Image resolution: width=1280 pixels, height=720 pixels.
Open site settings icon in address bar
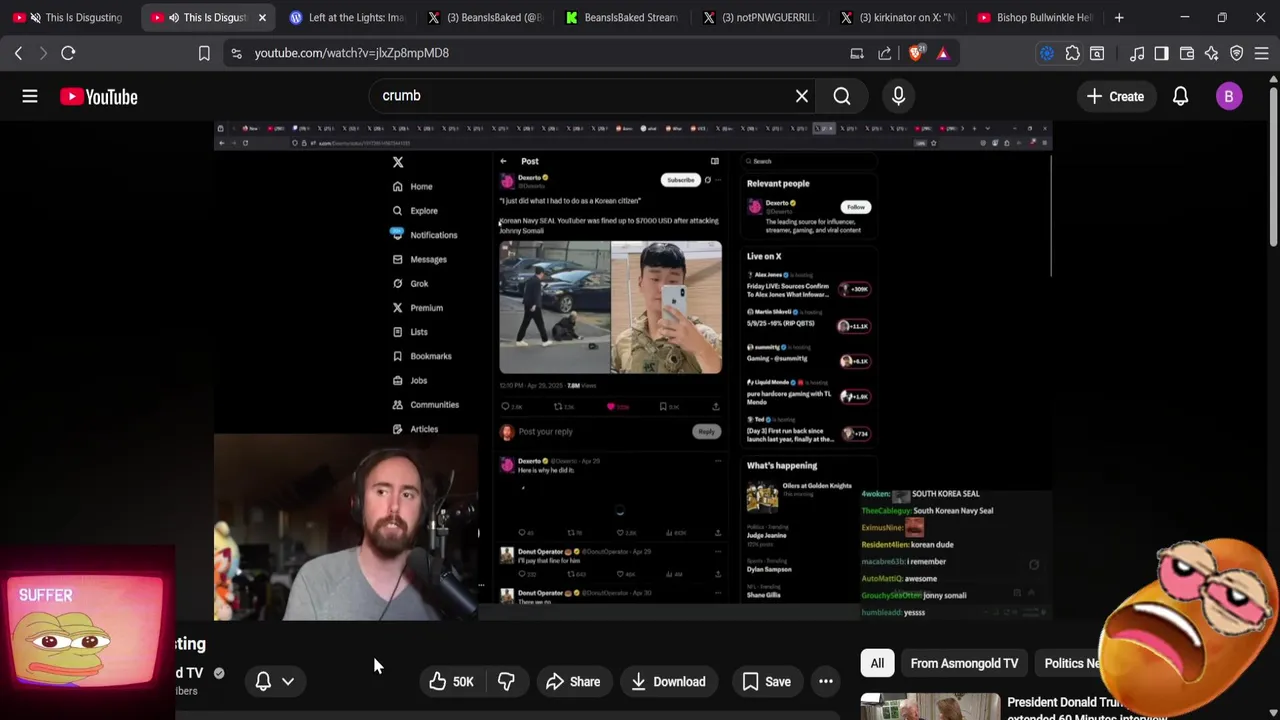pyautogui.click(x=236, y=53)
